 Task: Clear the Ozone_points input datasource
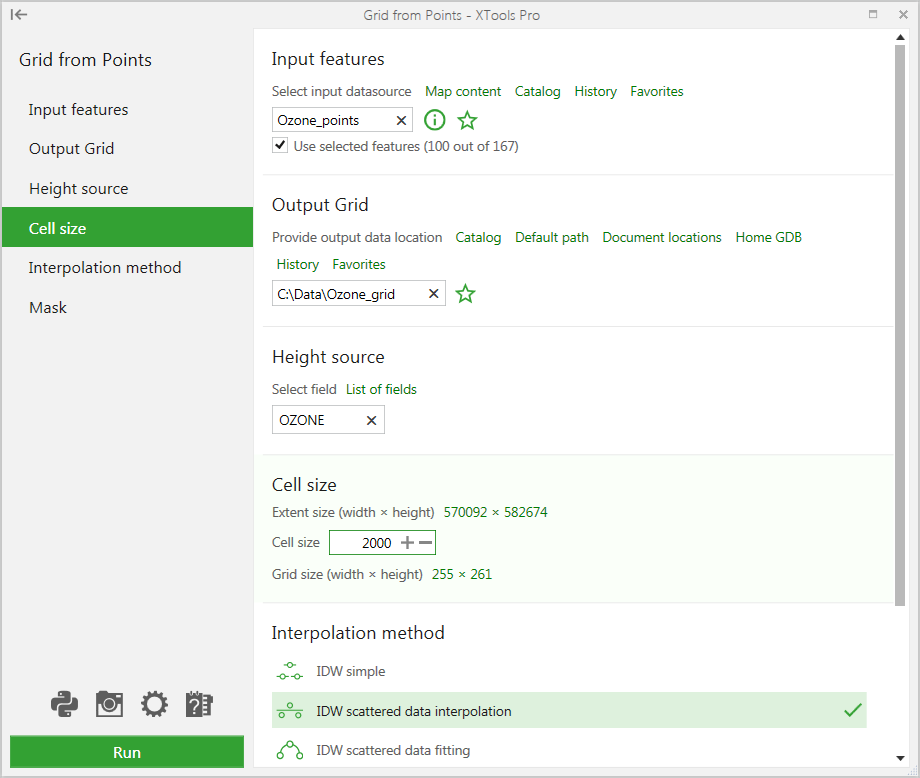(x=401, y=120)
